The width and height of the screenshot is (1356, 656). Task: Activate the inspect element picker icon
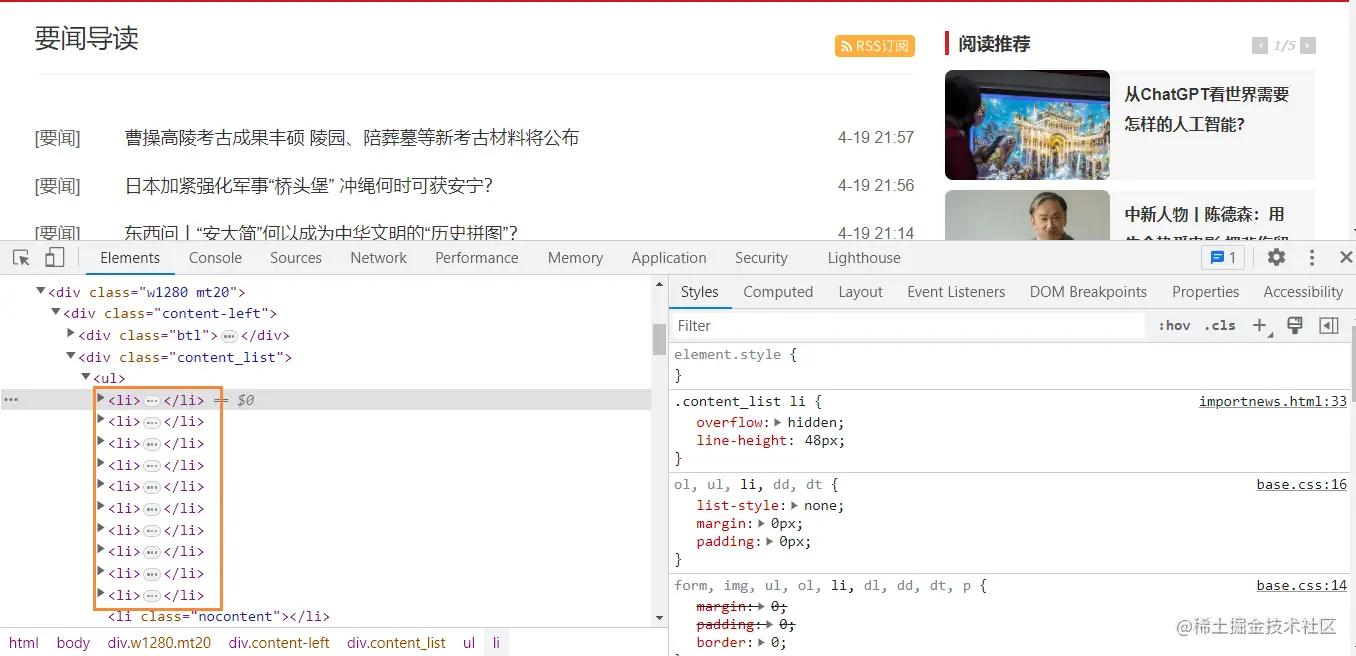pyautogui.click(x=21, y=257)
